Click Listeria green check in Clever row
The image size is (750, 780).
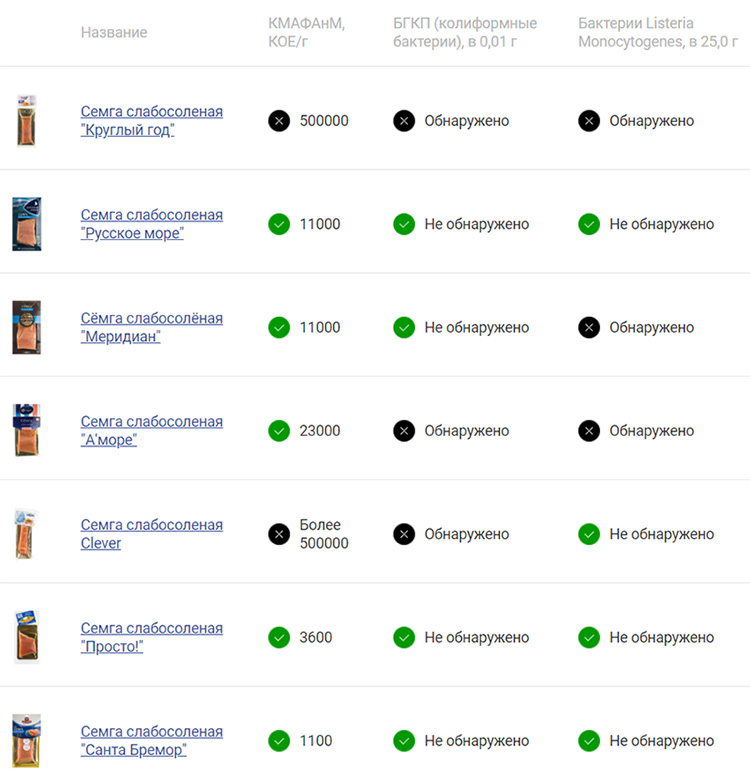(589, 534)
